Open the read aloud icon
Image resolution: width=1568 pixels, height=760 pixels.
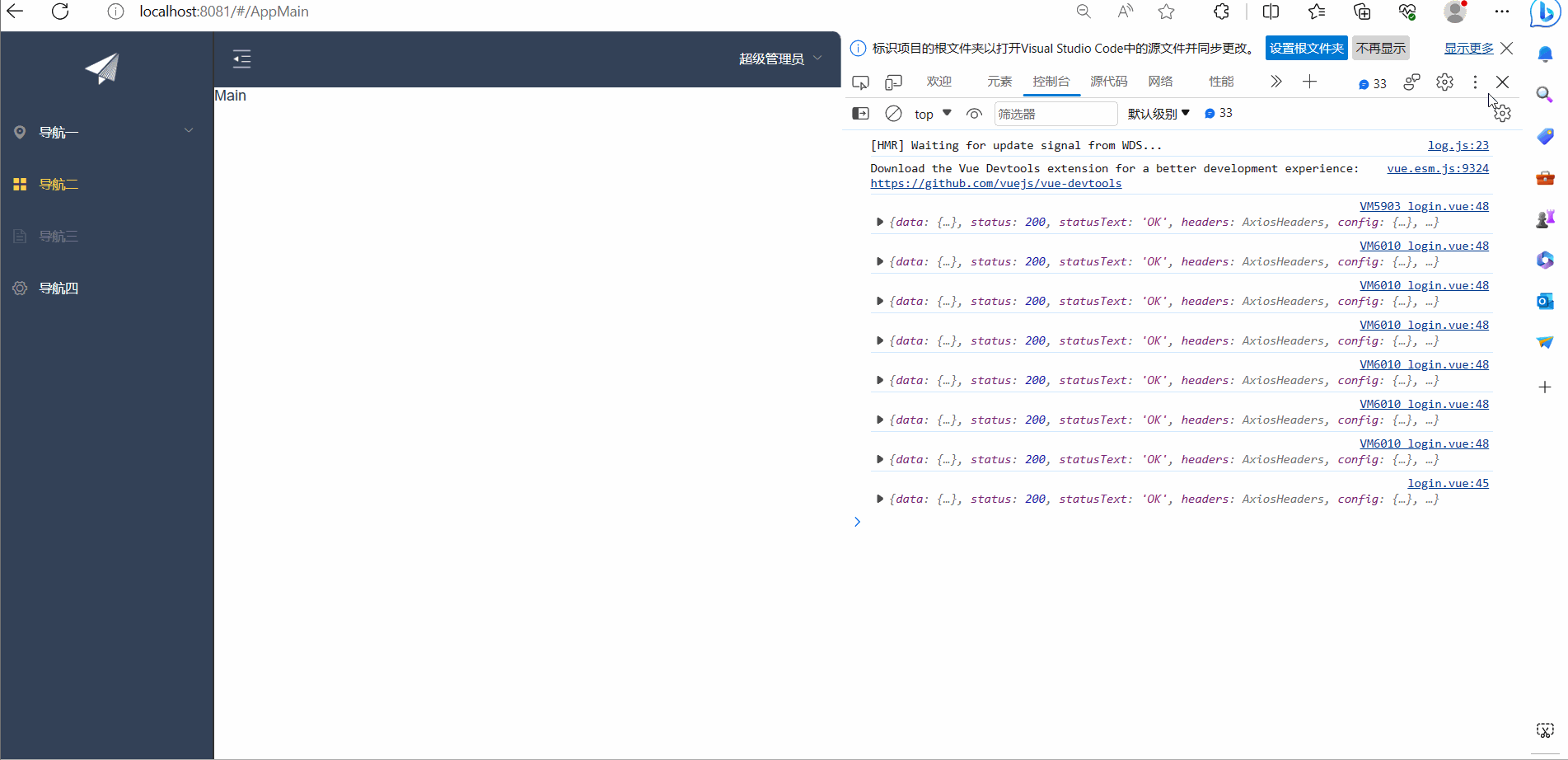(1125, 12)
